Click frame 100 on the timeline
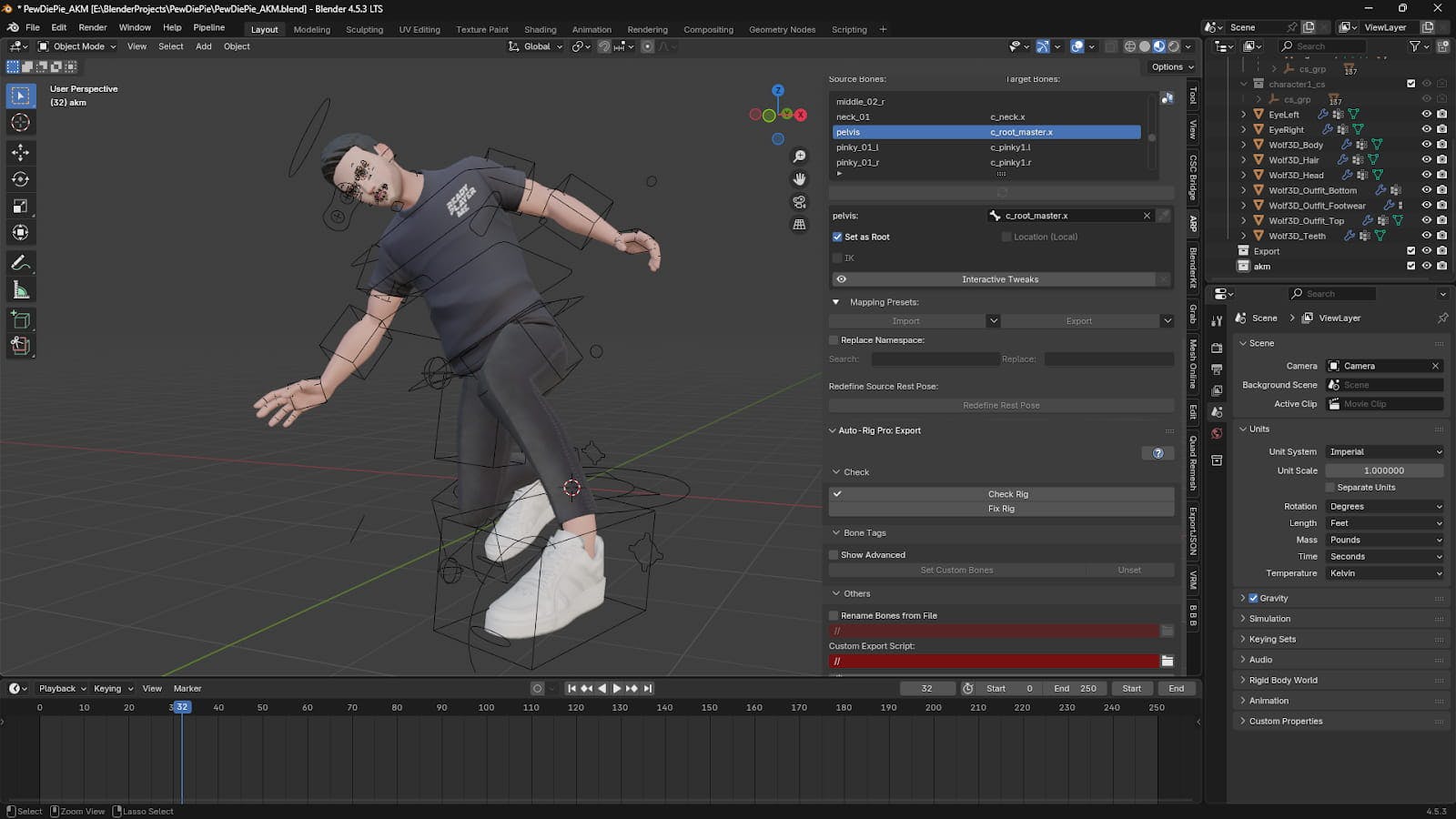 (x=486, y=708)
